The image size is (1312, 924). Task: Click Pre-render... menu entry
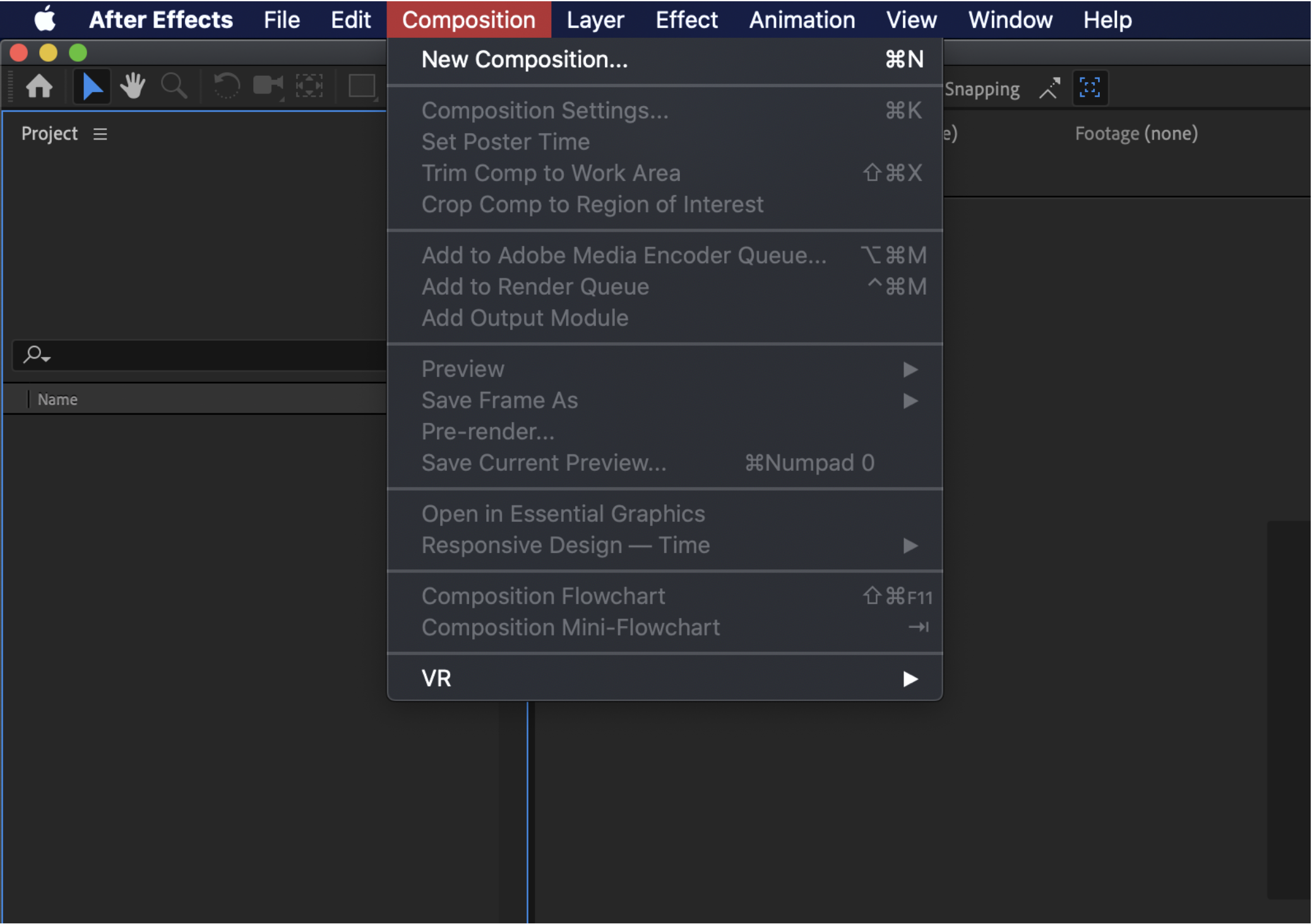[x=665, y=432]
